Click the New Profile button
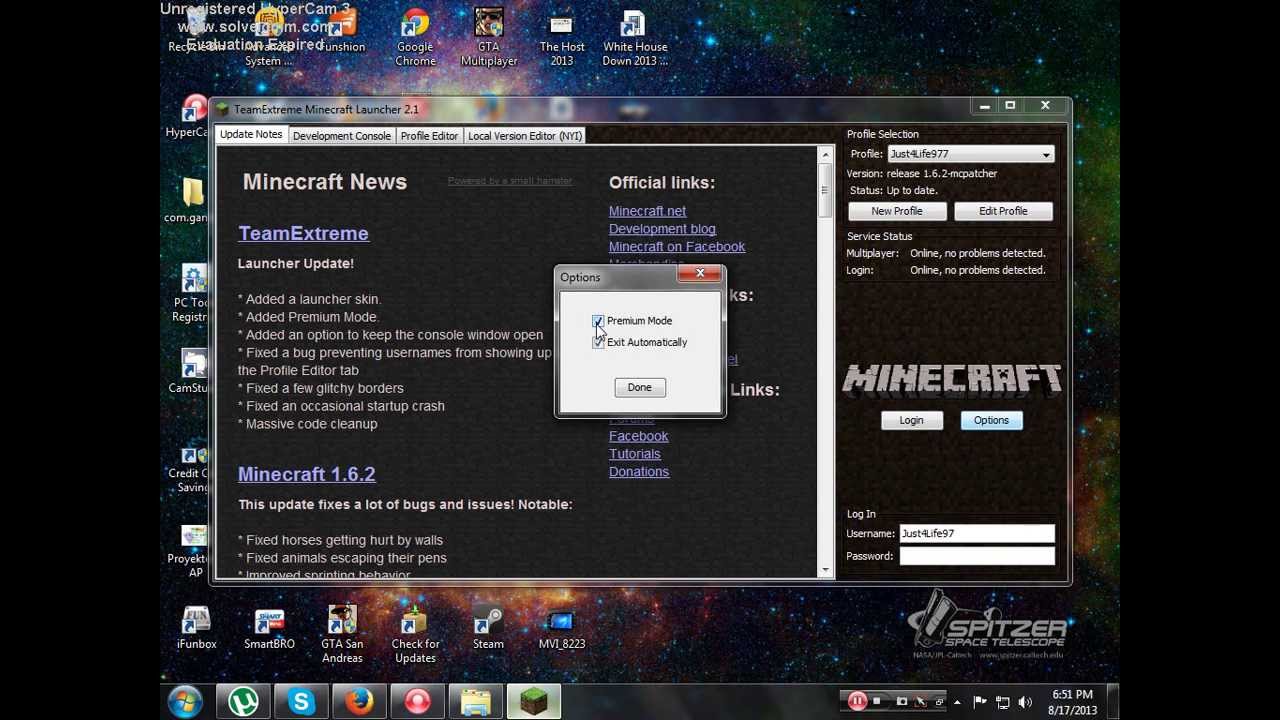 pos(896,211)
